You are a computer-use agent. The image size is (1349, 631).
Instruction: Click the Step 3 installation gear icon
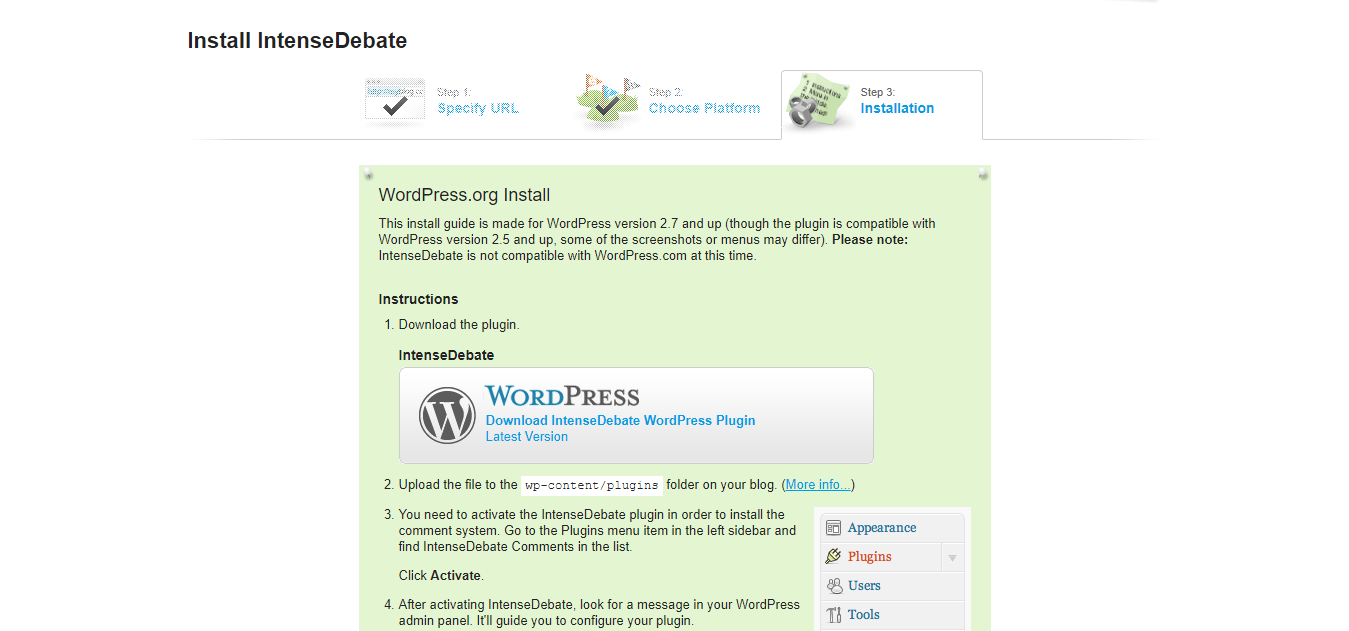(x=818, y=102)
